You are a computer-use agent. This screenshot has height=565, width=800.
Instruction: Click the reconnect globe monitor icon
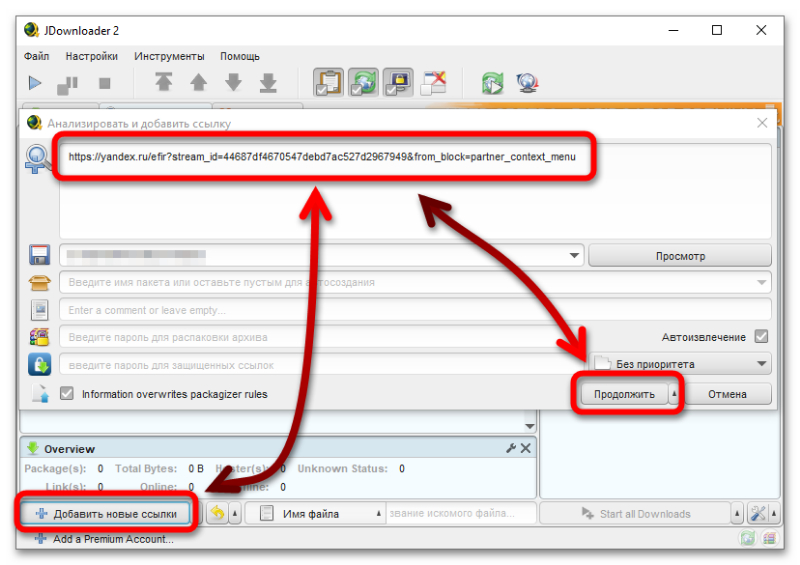(527, 83)
